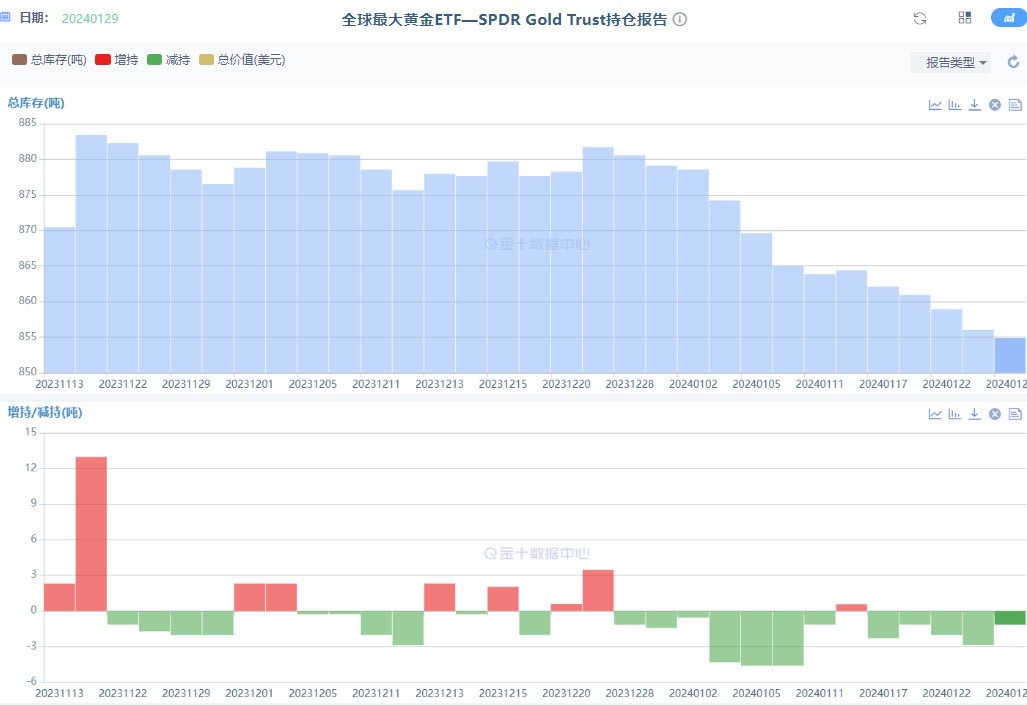The height and width of the screenshot is (705, 1027).
Task: Click the sync refresh icon in header
Action: (x=920, y=18)
